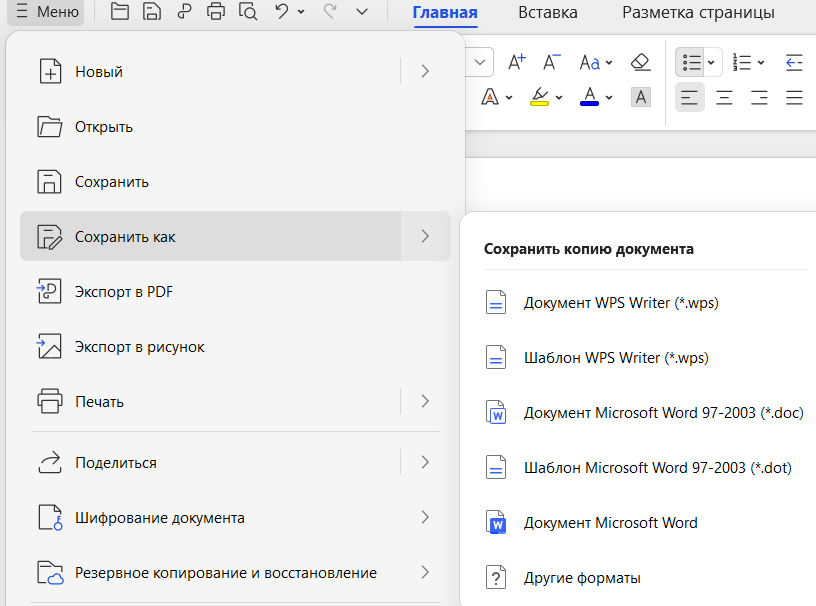This screenshot has height=606, width=816.
Task: Select the Новый menu item
Action: click(x=210, y=71)
